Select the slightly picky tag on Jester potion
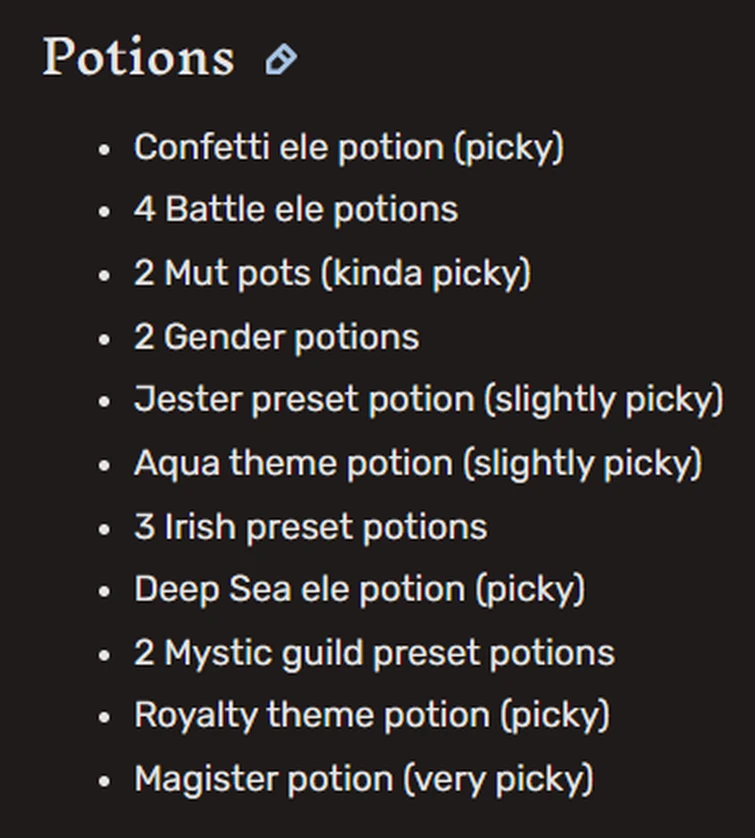This screenshot has width=755, height=838. (599, 399)
